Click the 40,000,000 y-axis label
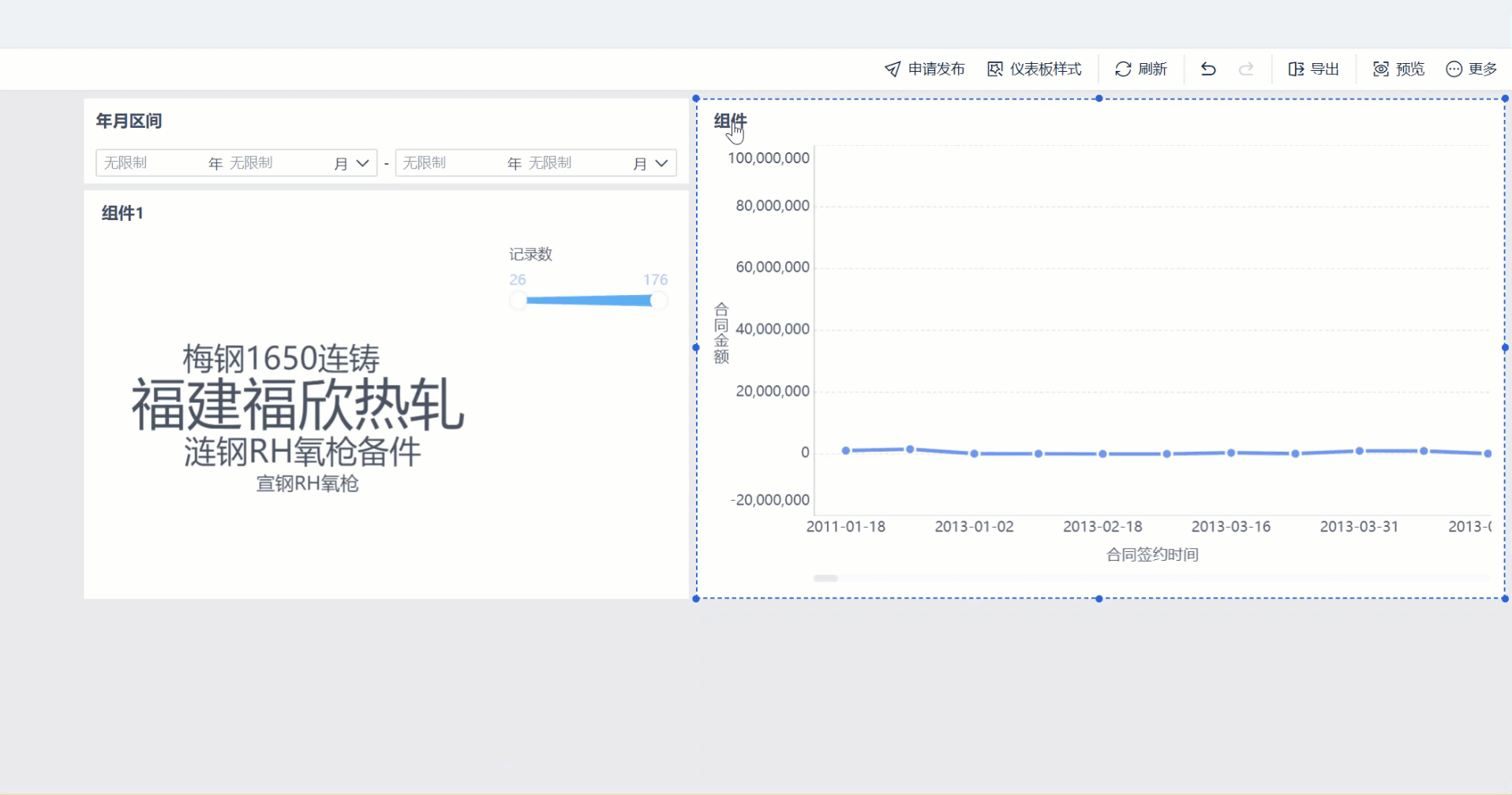Image resolution: width=1512 pixels, height=795 pixels. [773, 329]
